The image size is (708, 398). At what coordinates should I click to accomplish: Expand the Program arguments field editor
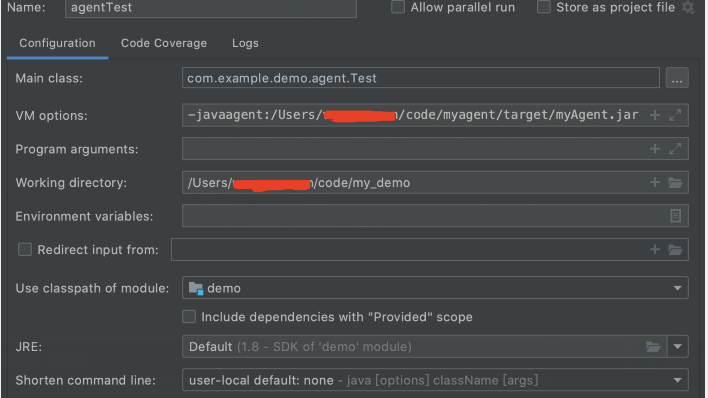click(675, 149)
